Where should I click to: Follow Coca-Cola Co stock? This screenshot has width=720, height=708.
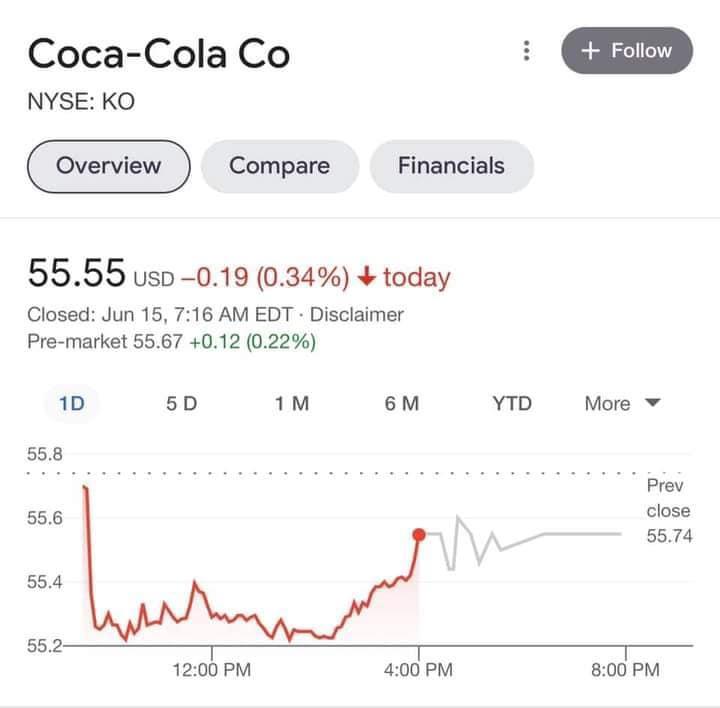click(x=627, y=51)
